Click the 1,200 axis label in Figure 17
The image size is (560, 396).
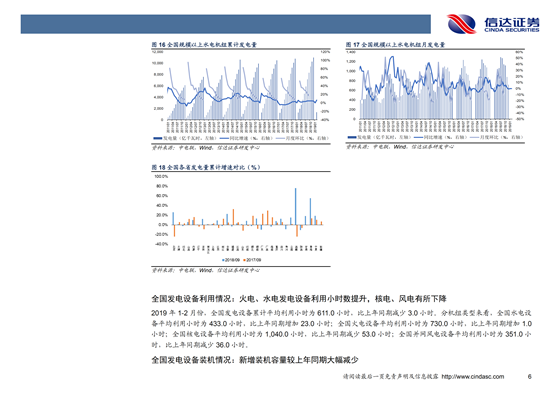[351, 61]
